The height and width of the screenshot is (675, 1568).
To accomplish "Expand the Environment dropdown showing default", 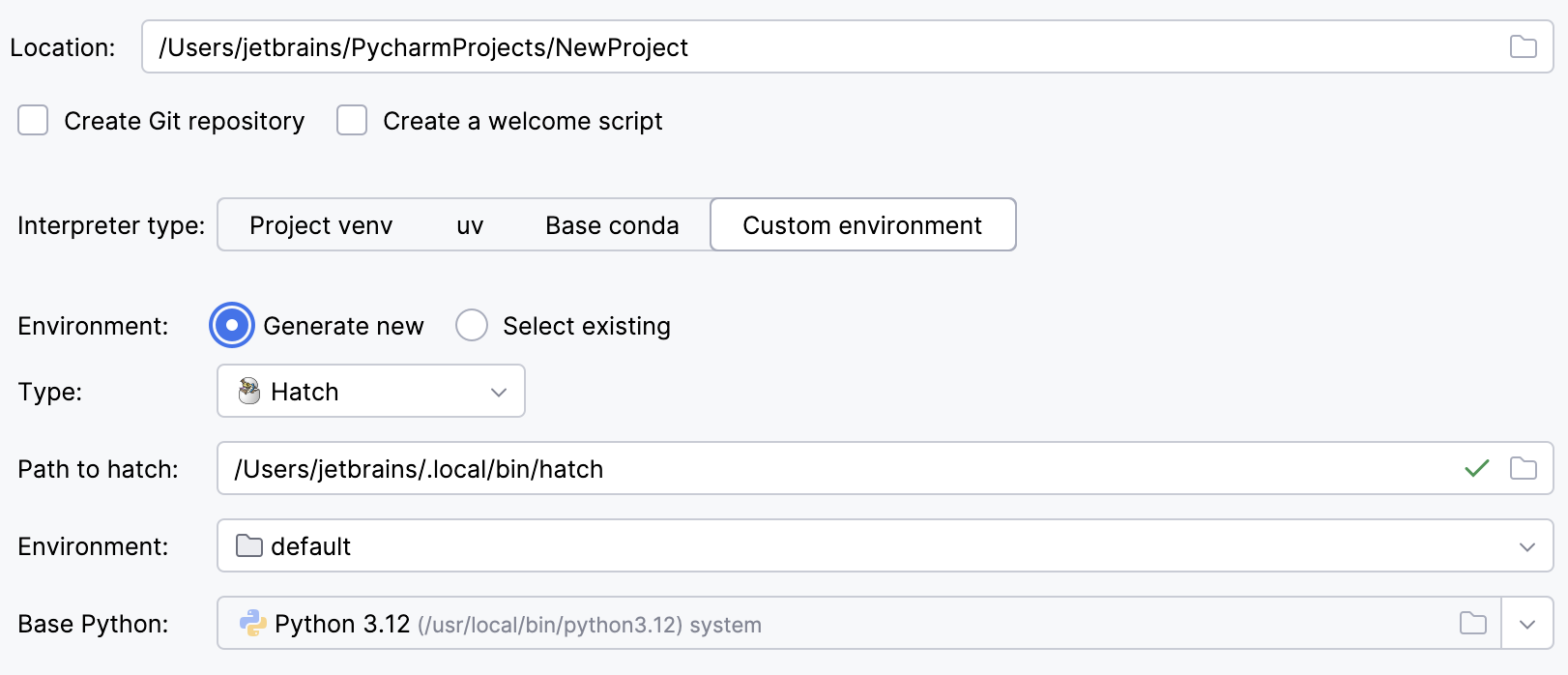I will pyautogui.click(x=1525, y=545).
